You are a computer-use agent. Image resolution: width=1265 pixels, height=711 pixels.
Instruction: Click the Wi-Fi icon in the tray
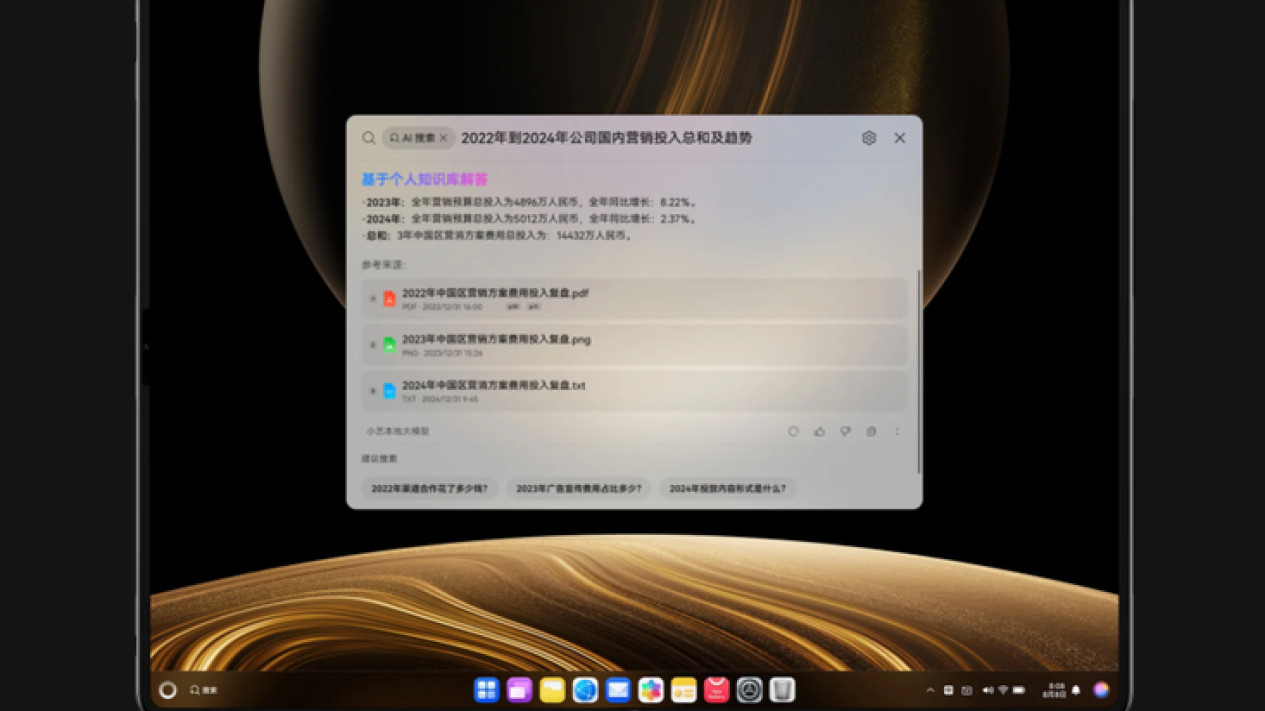1003,690
